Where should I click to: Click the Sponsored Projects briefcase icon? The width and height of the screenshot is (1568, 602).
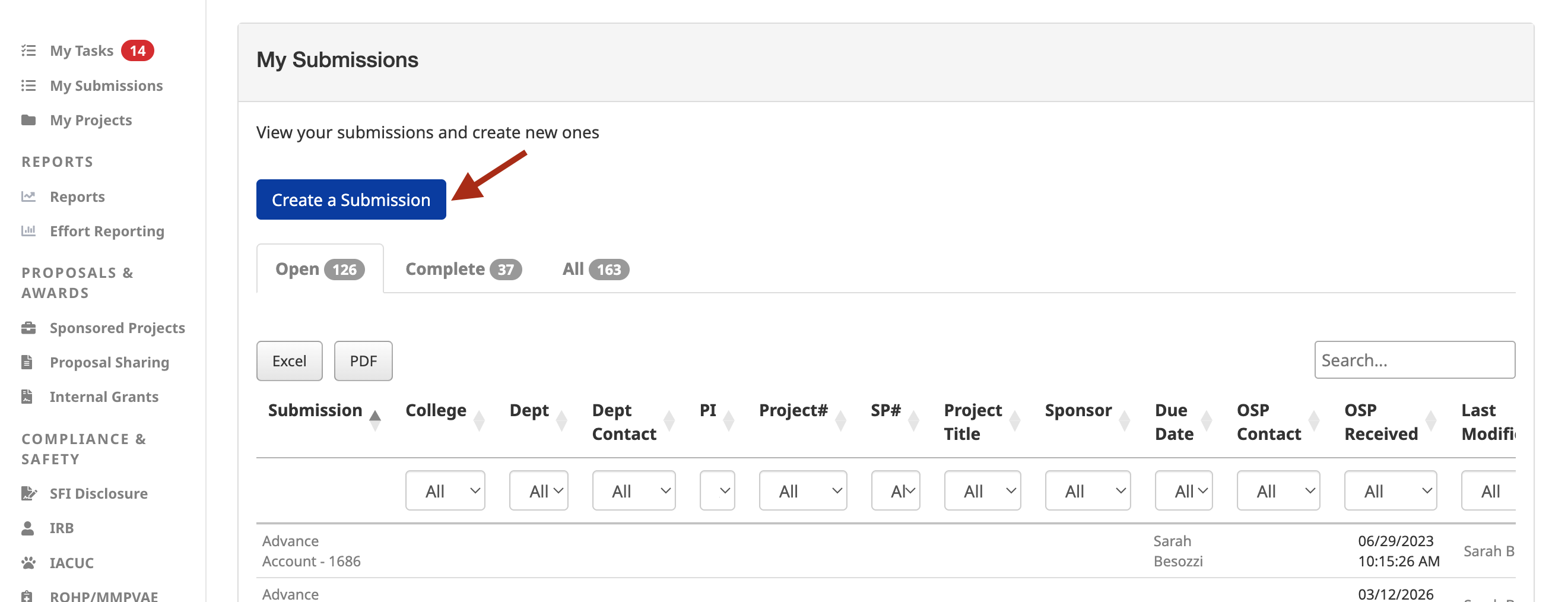[28, 328]
